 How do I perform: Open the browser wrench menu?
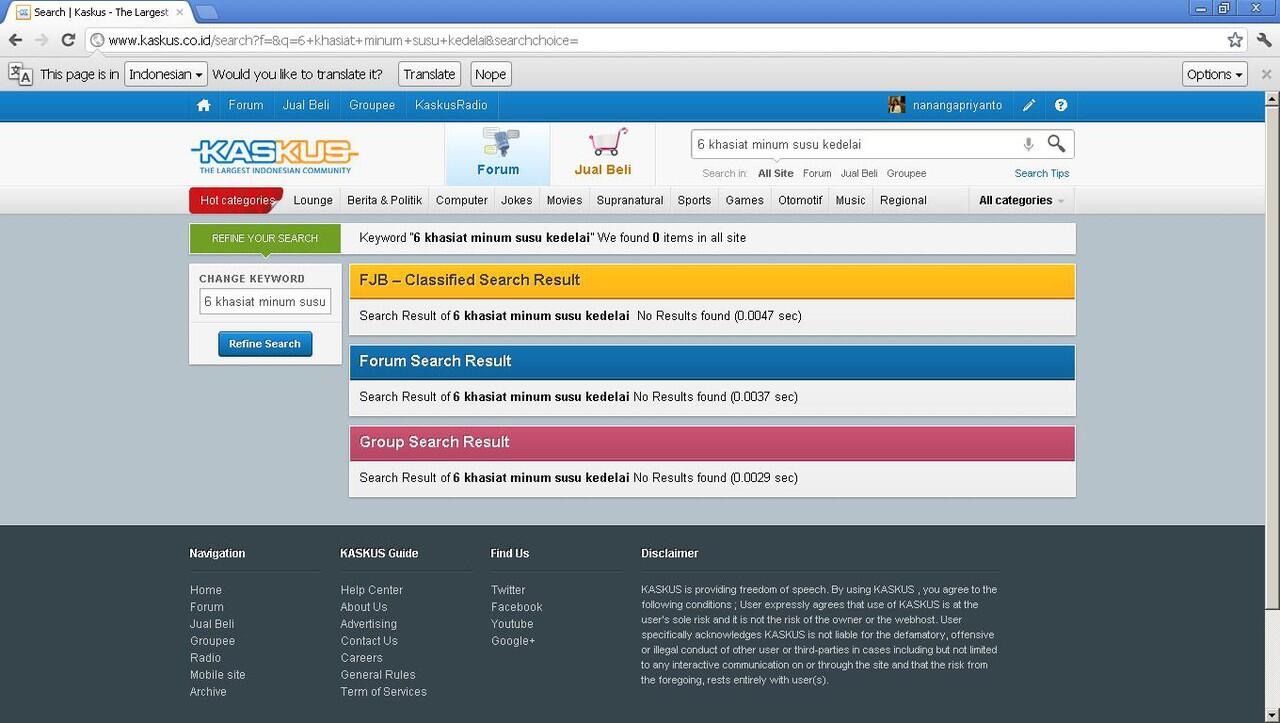click(1264, 40)
